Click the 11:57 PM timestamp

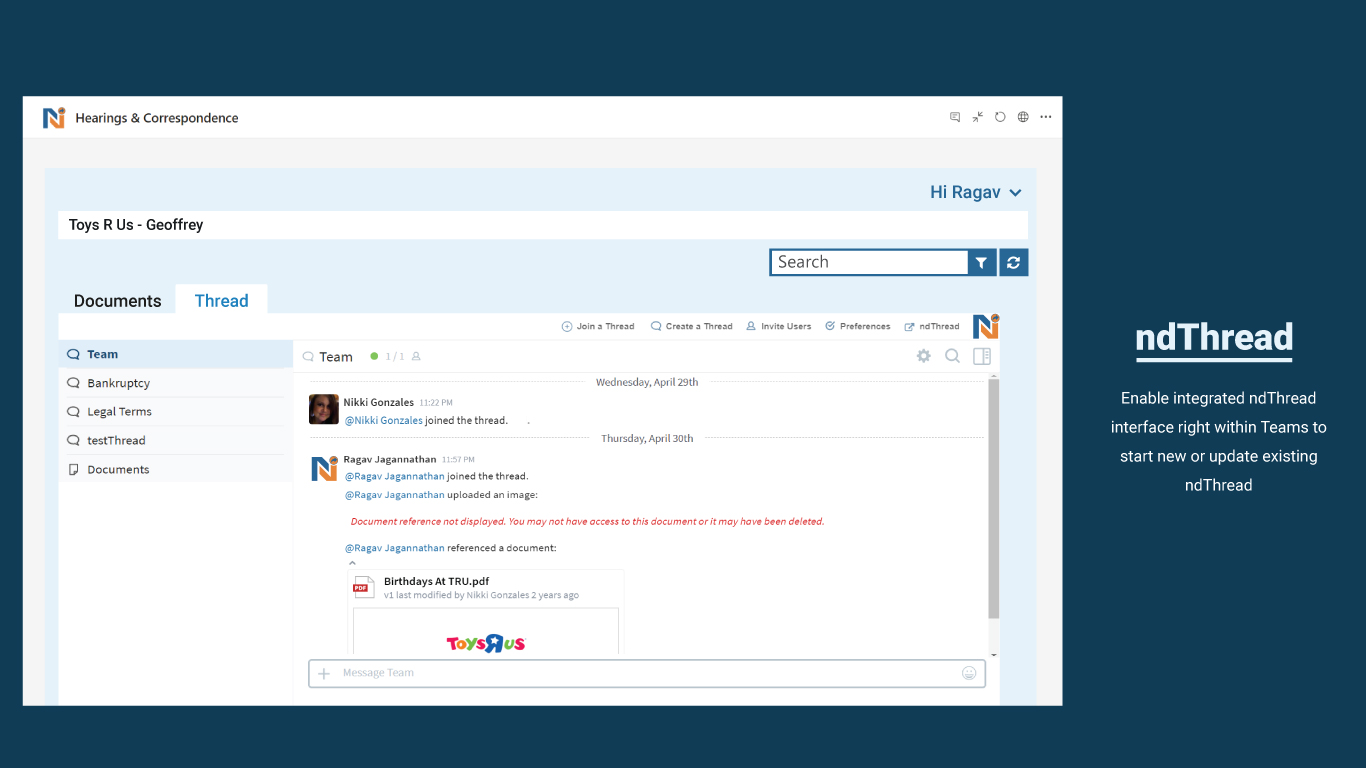pos(458,460)
